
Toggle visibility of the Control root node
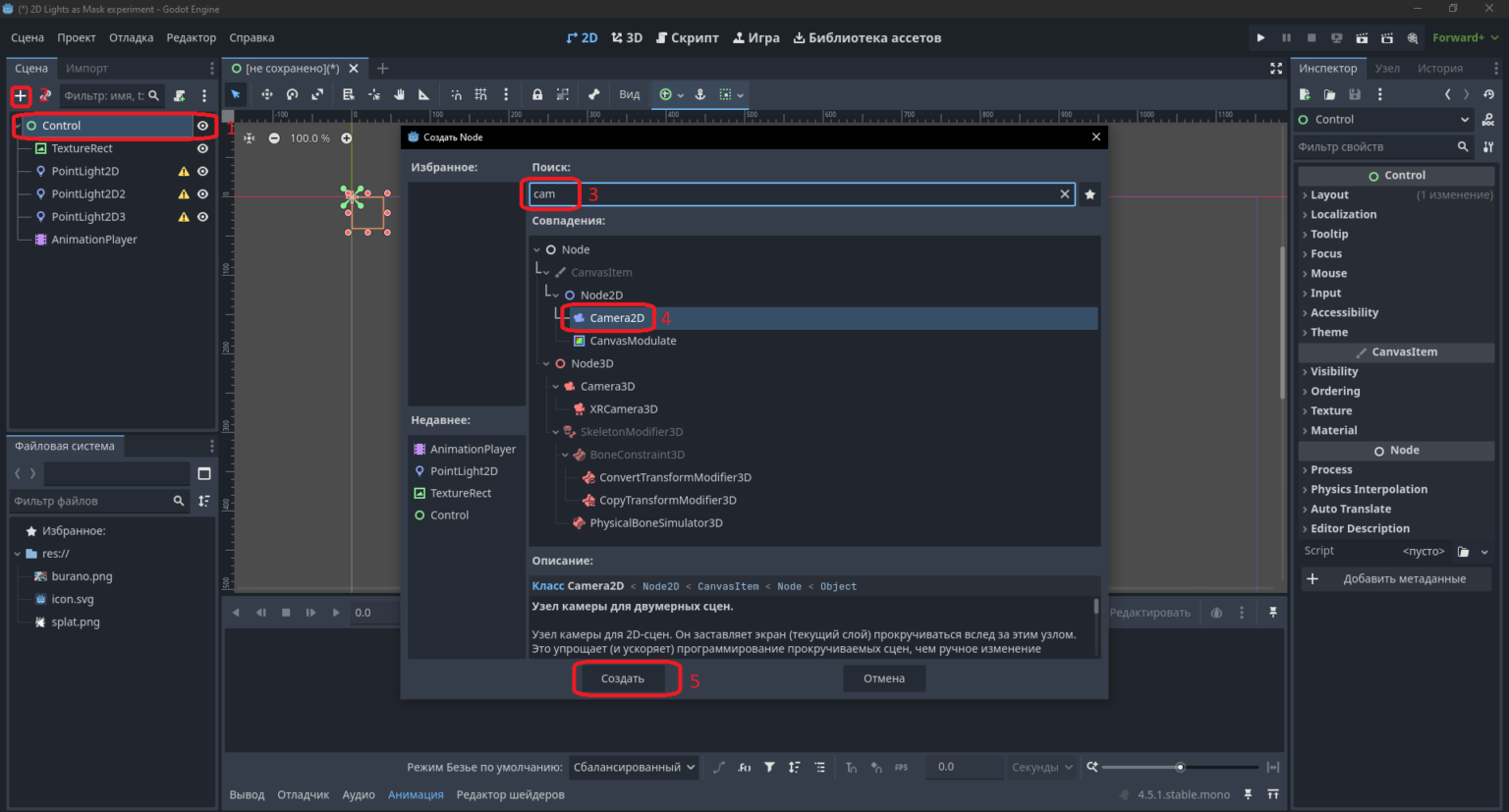pos(202,126)
